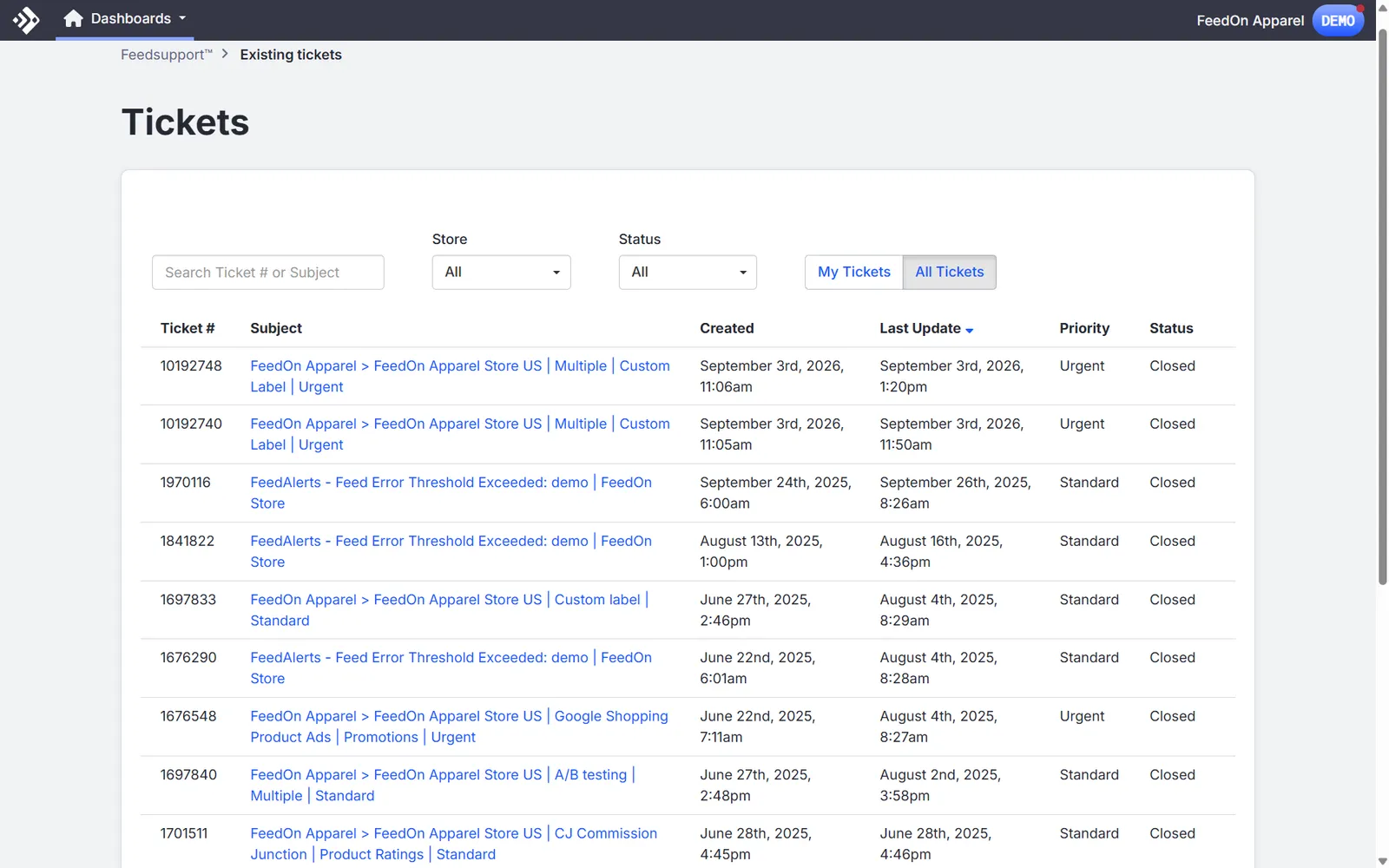This screenshot has height=868, width=1389.
Task: Click Closed status for ticket 1841822
Action: click(x=1172, y=542)
